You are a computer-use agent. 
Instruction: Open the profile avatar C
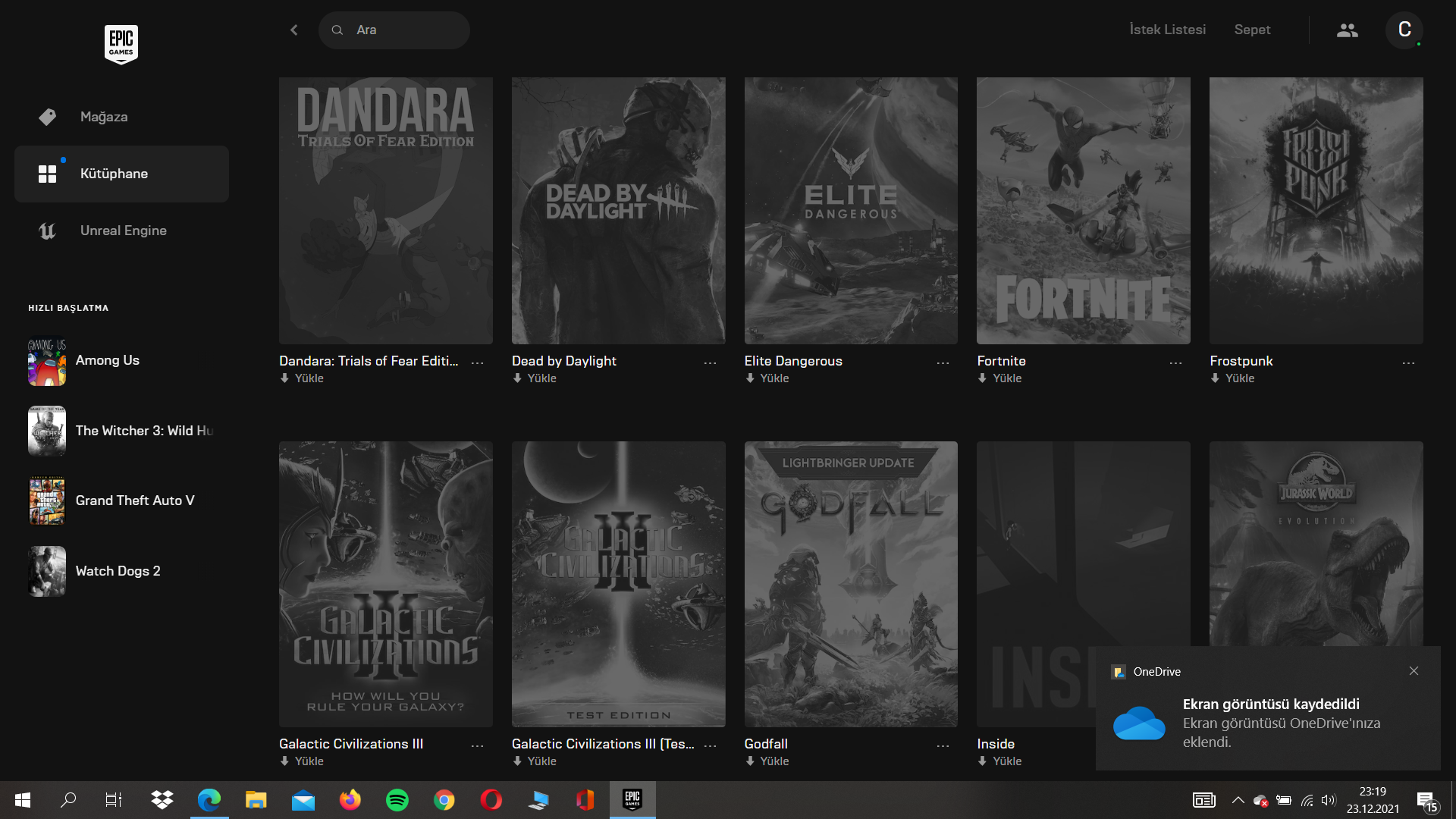point(1404,30)
